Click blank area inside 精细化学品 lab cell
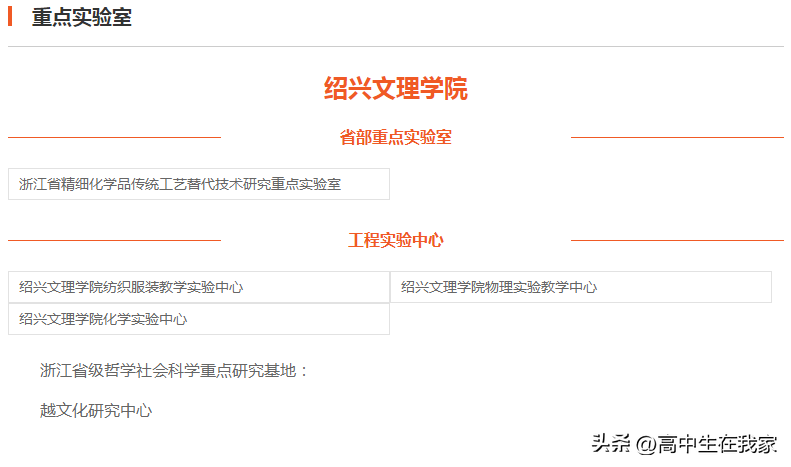This screenshot has height=467, width=791. (x=366, y=184)
